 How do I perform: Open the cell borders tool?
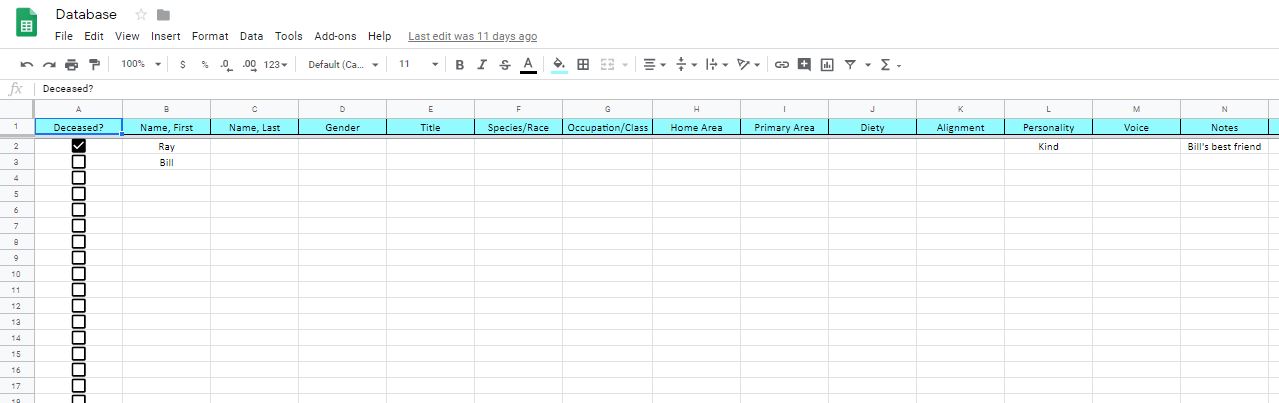tap(583, 64)
